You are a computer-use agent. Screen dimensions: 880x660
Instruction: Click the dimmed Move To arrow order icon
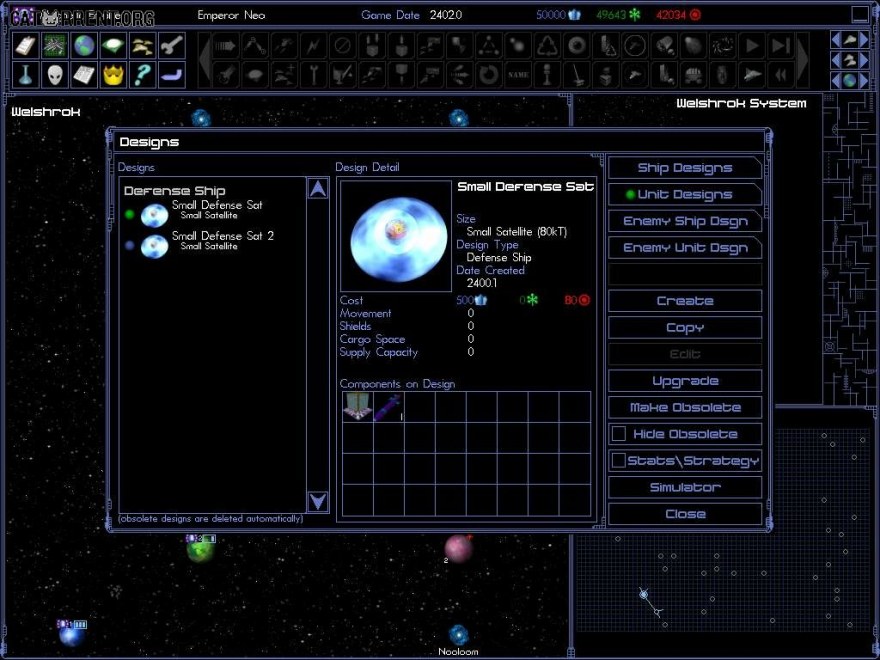pos(226,45)
